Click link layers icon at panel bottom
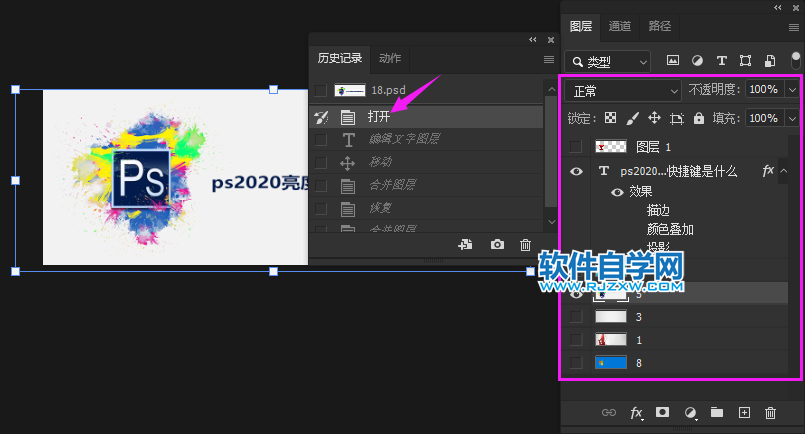805x434 pixels. (x=609, y=412)
